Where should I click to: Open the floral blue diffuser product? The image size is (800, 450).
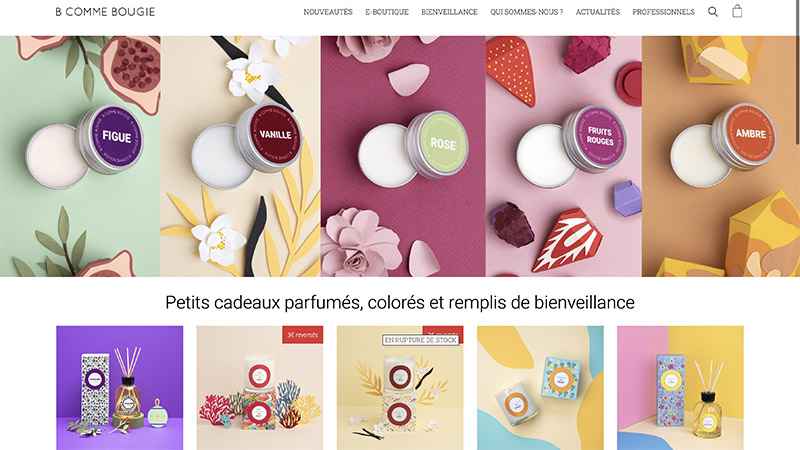(680, 388)
